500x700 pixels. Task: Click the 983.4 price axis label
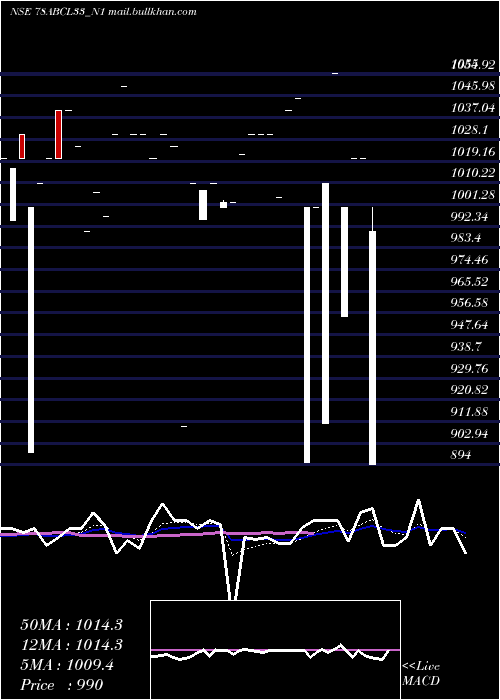click(466, 238)
